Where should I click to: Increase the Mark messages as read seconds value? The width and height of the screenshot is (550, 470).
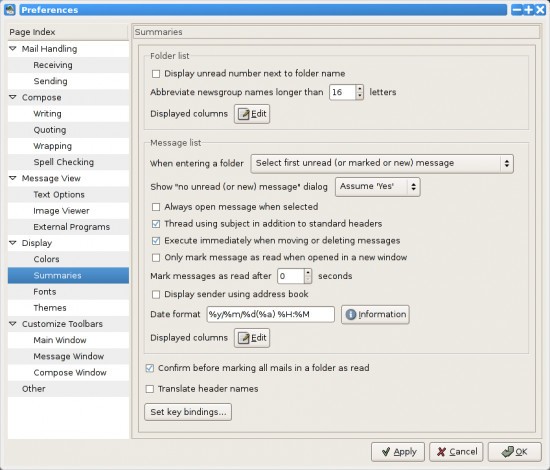coord(308,273)
